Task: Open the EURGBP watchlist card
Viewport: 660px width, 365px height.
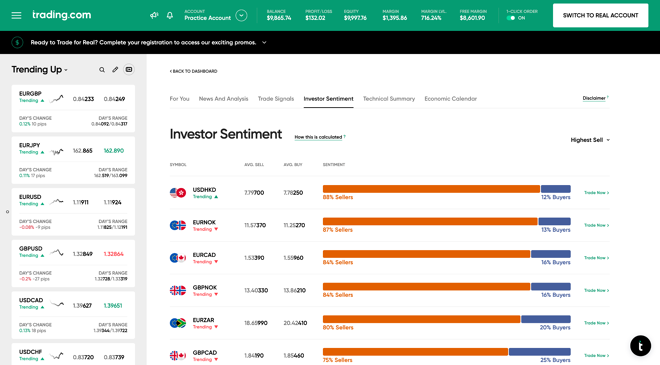Action: click(73, 109)
